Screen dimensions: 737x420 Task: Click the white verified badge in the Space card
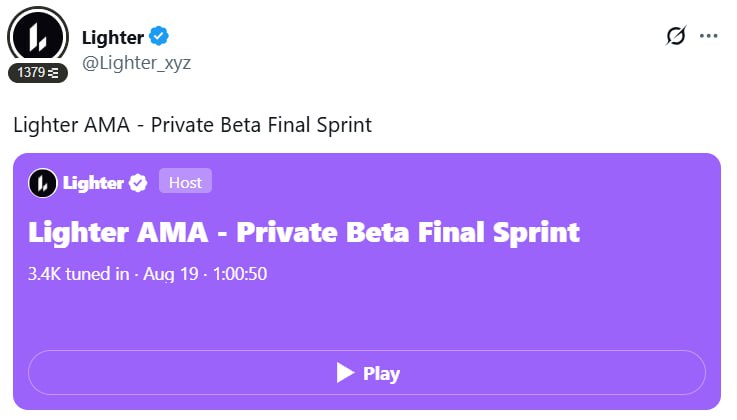[138, 183]
